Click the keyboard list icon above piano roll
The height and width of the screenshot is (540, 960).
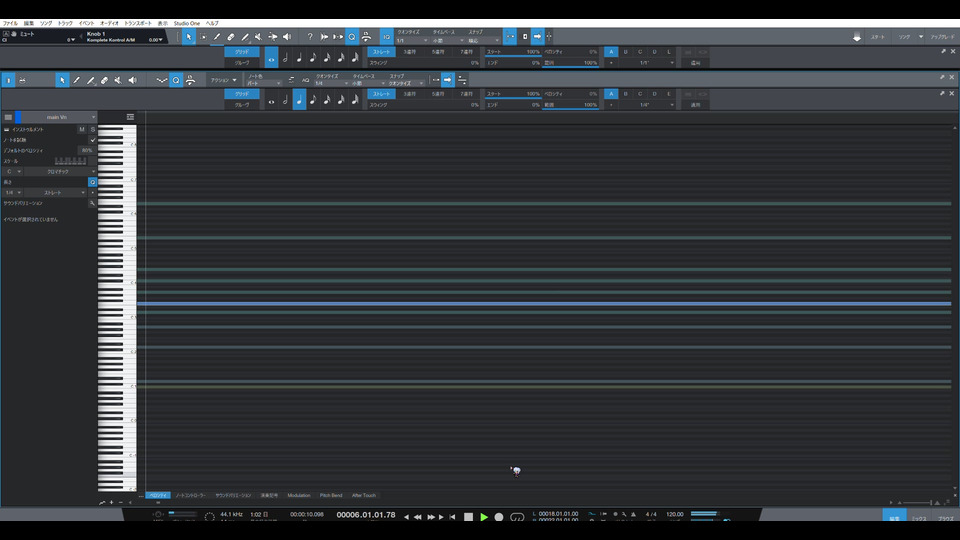[130, 117]
